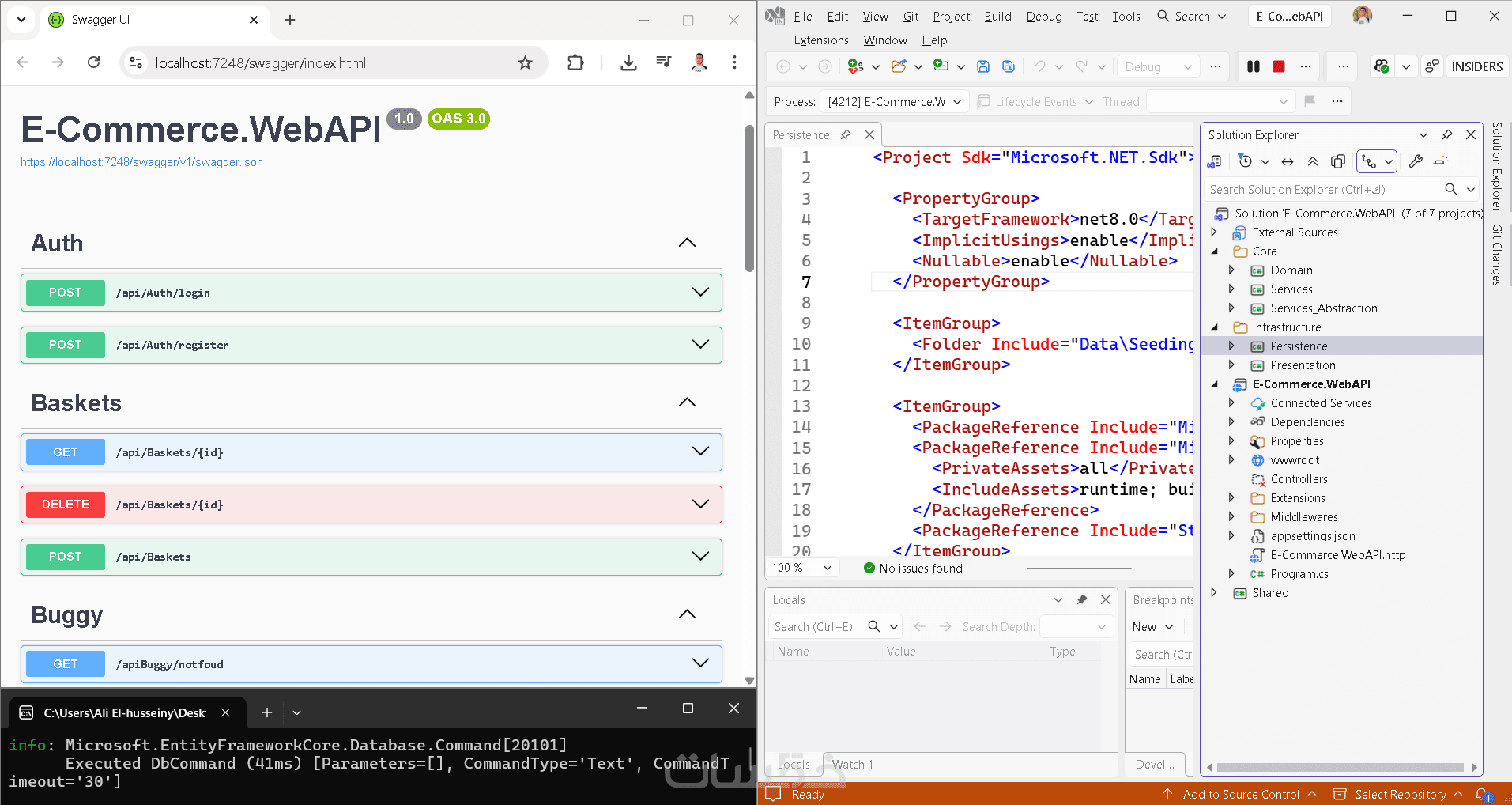
Task: Expand the DELETE /api/Baskets/{id} endpoint
Action: coord(371,505)
